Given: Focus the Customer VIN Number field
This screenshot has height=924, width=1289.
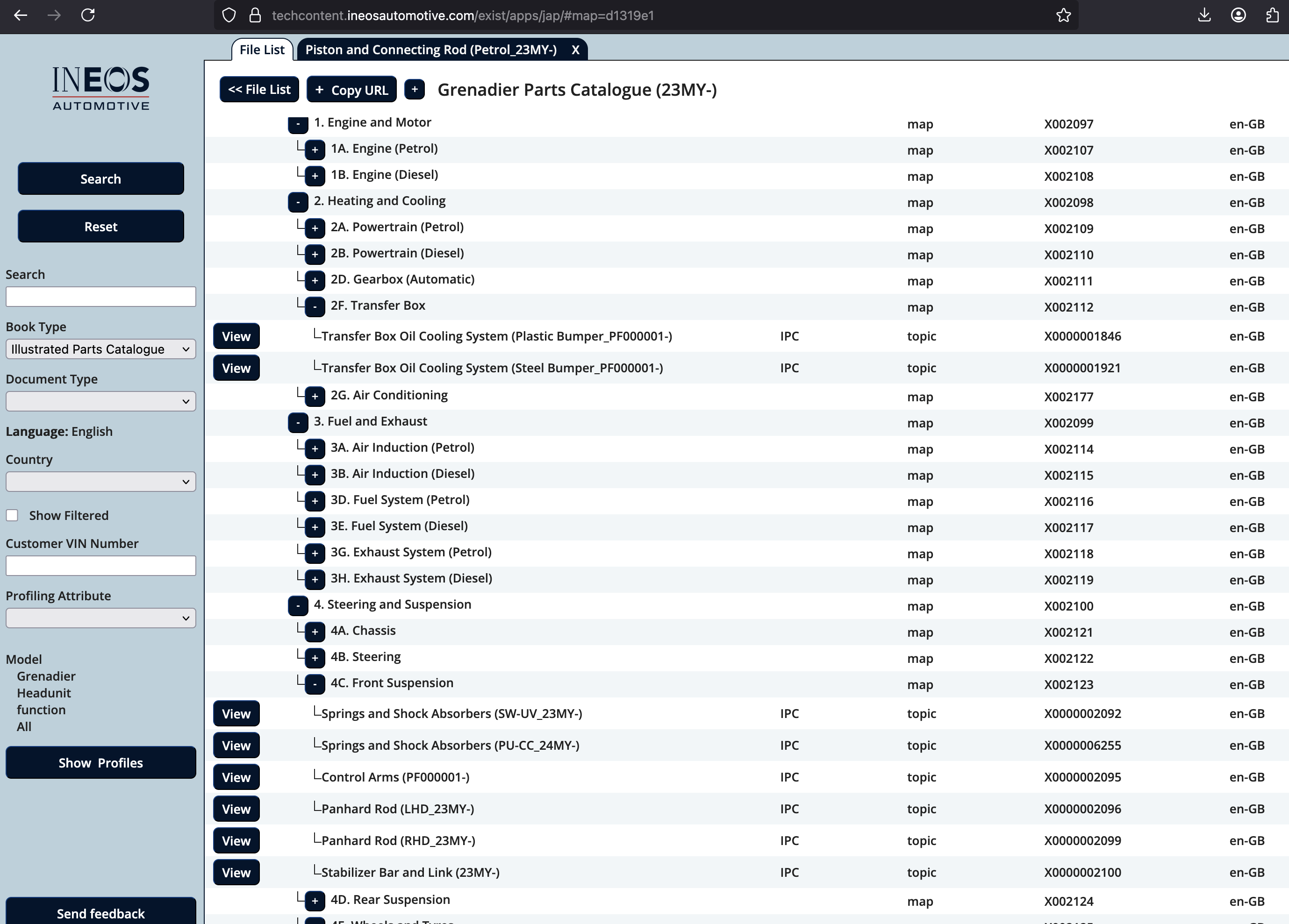Looking at the screenshot, I should (100, 566).
